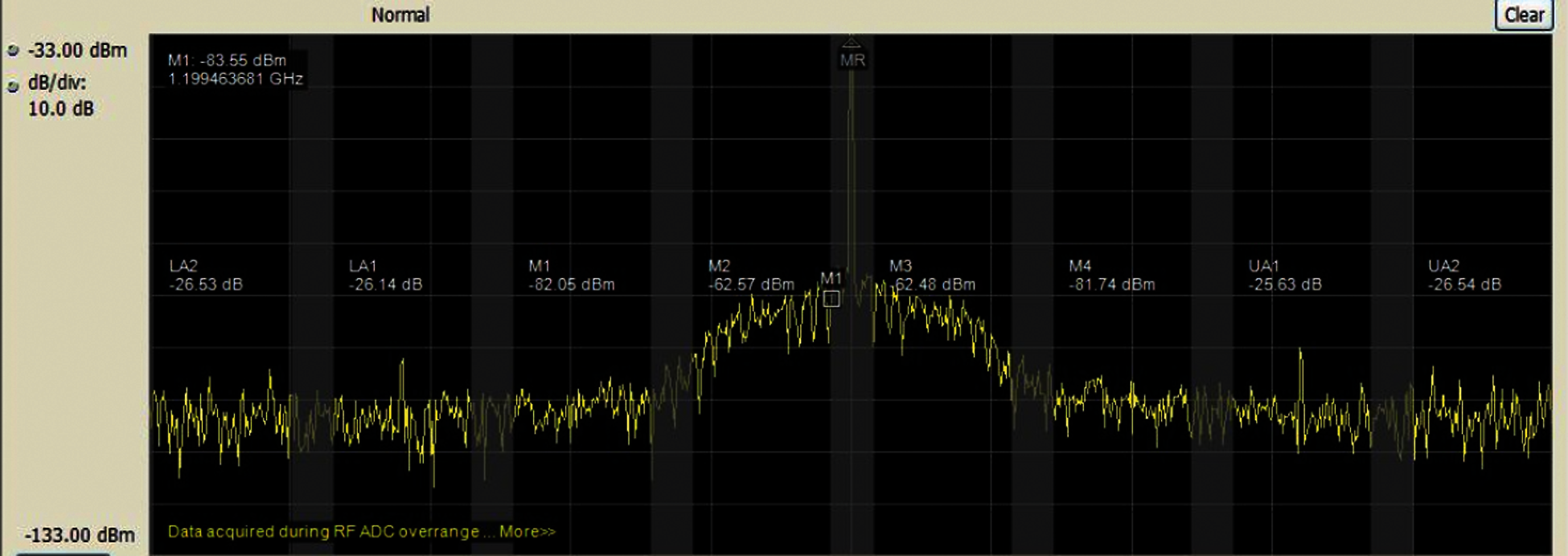Open the More>> overrange message link
This screenshot has height=556, width=1568.
[x=527, y=532]
